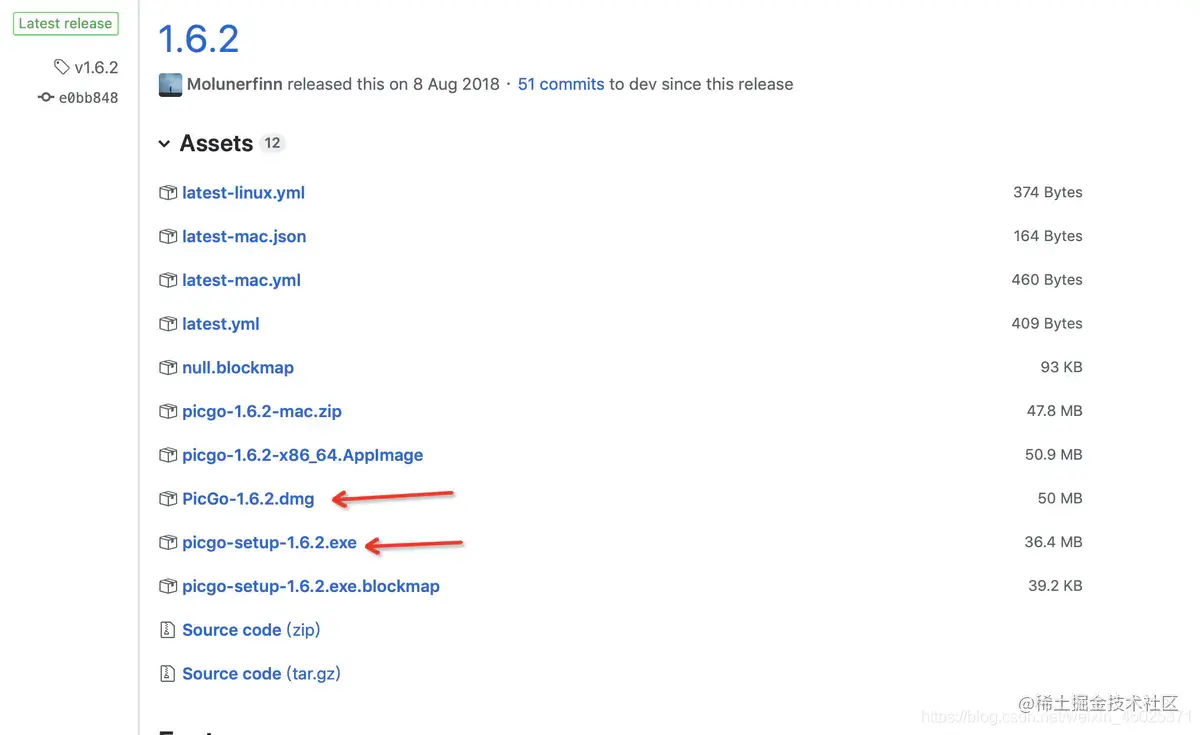Click package icon beside picgo-setup-1.6.2.exe
This screenshot has width=1200, height=735.
[168, 543]
